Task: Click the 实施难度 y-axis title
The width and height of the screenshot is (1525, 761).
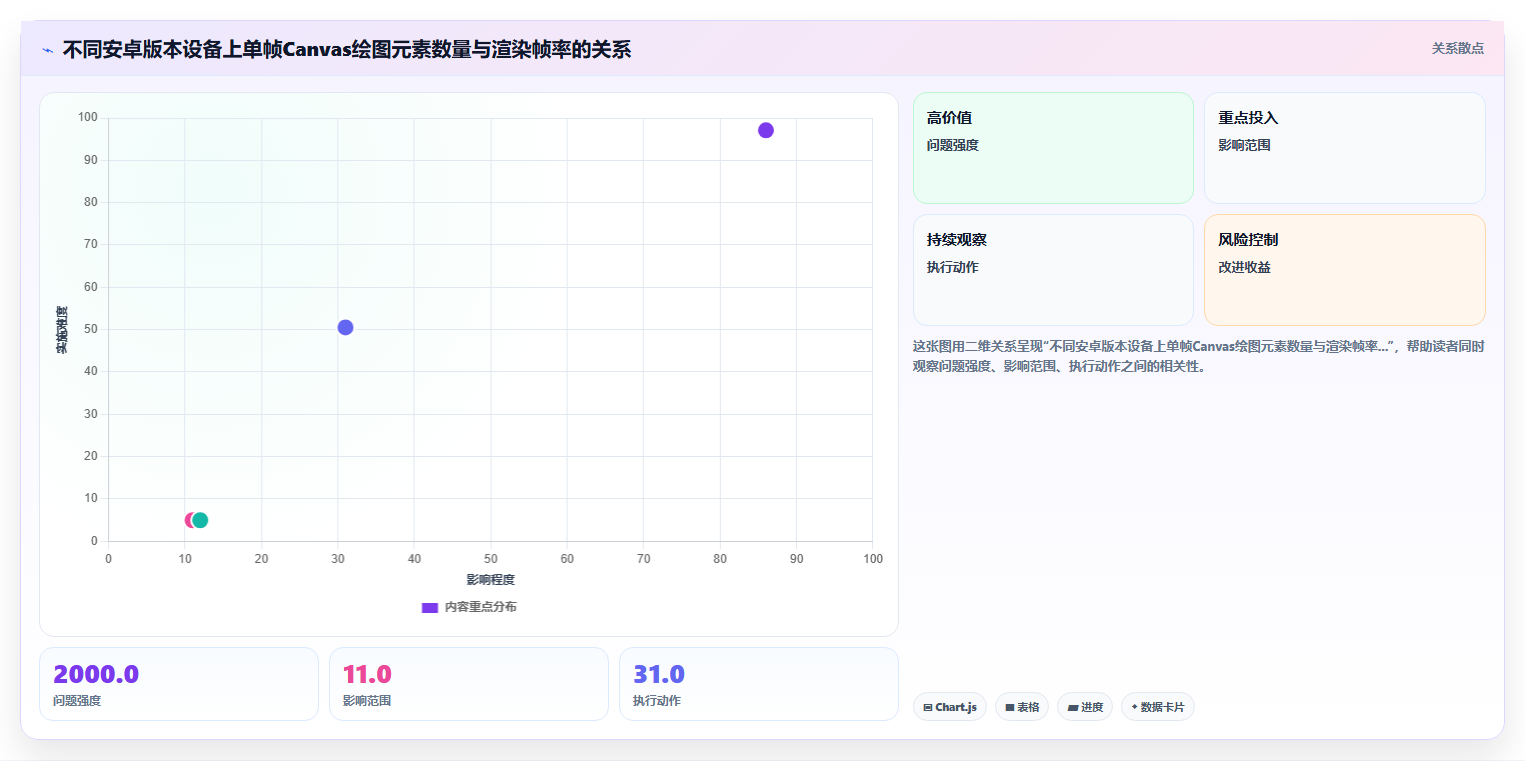Action: (x=62, y=330)
